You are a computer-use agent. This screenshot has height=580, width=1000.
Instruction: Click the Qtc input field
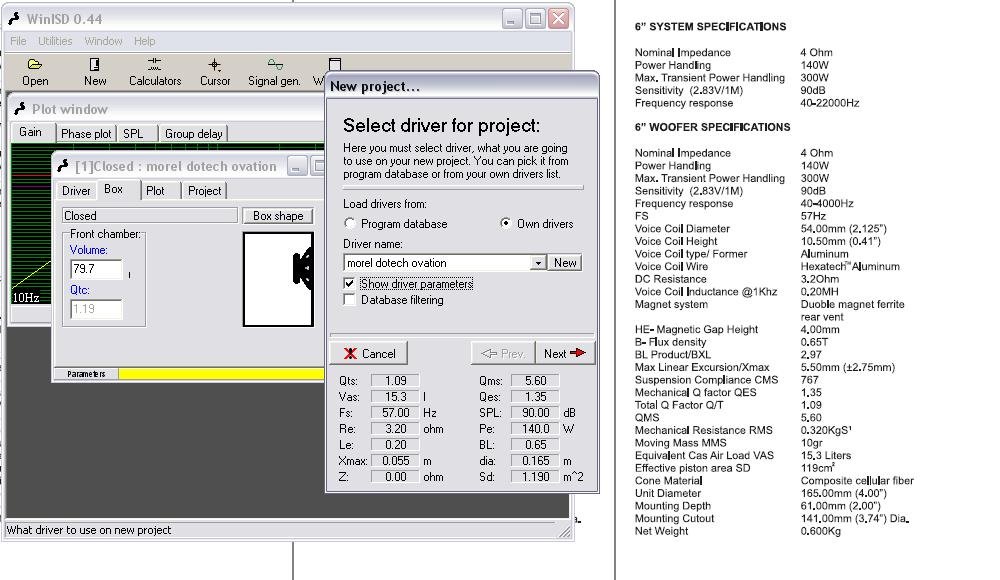pos(96,309)
